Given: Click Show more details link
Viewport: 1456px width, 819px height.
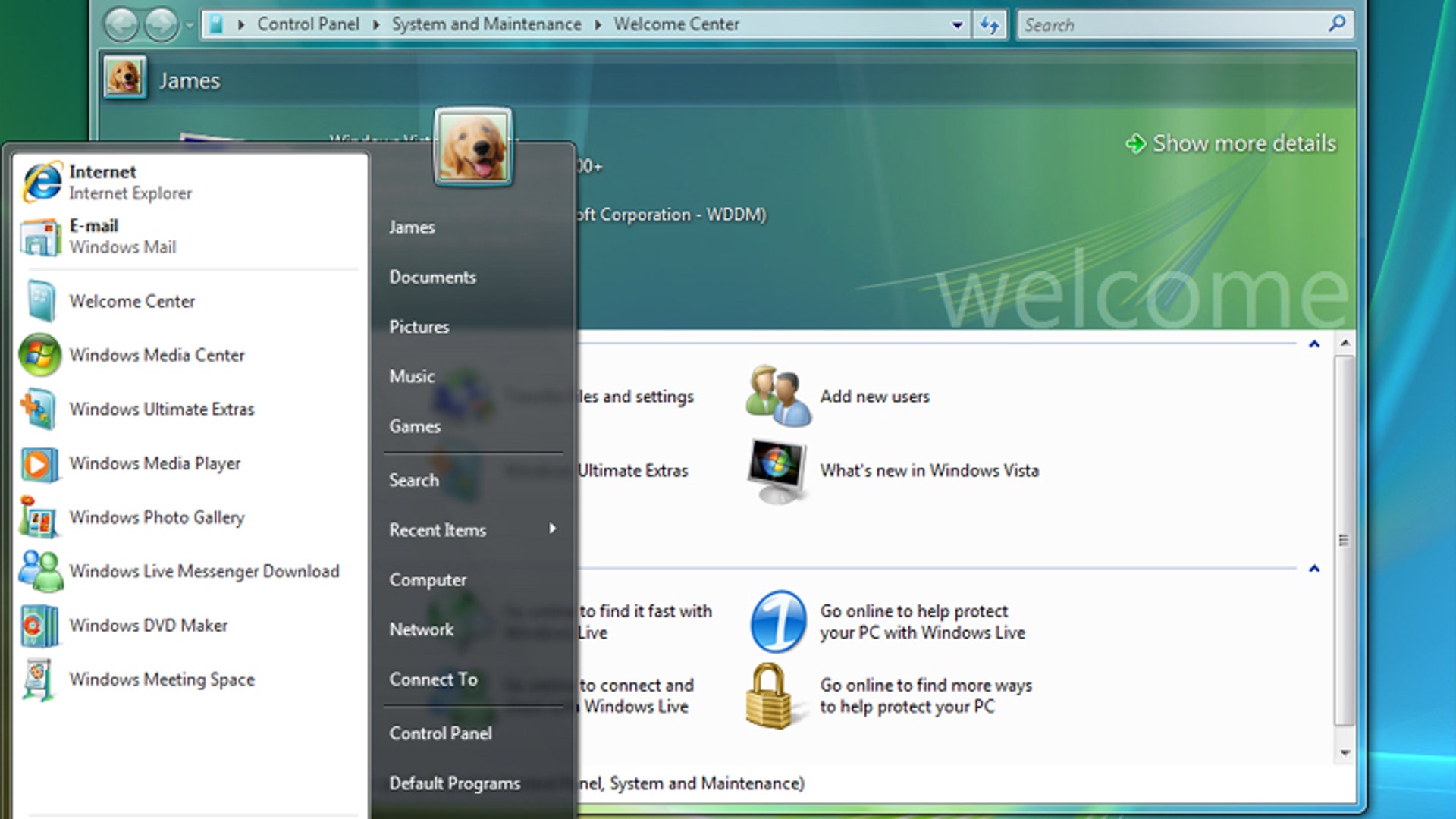Looking at the screenshot, I should pyautogui.click(x=1243, y=143).
